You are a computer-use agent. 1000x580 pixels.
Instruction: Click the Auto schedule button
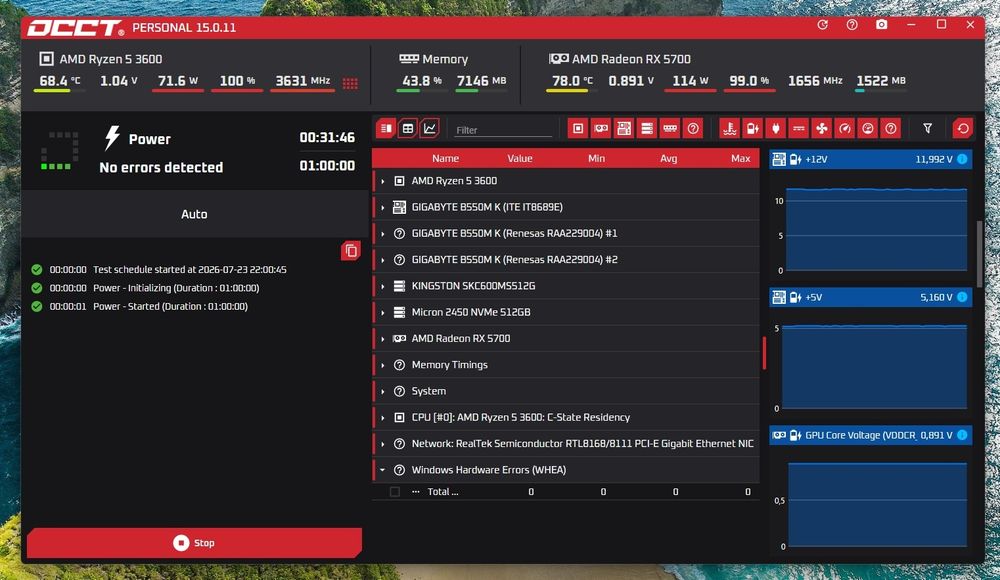(195, 214)
